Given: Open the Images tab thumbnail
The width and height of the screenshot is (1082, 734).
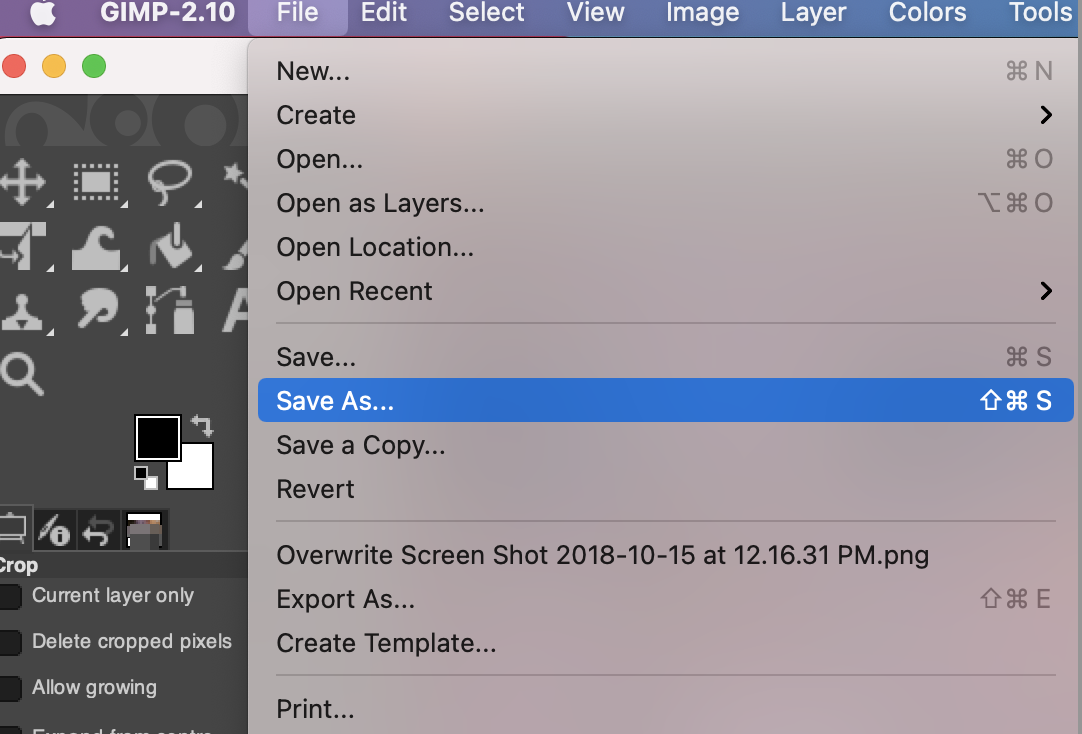Looking at the screenshot, I should 145,530.
